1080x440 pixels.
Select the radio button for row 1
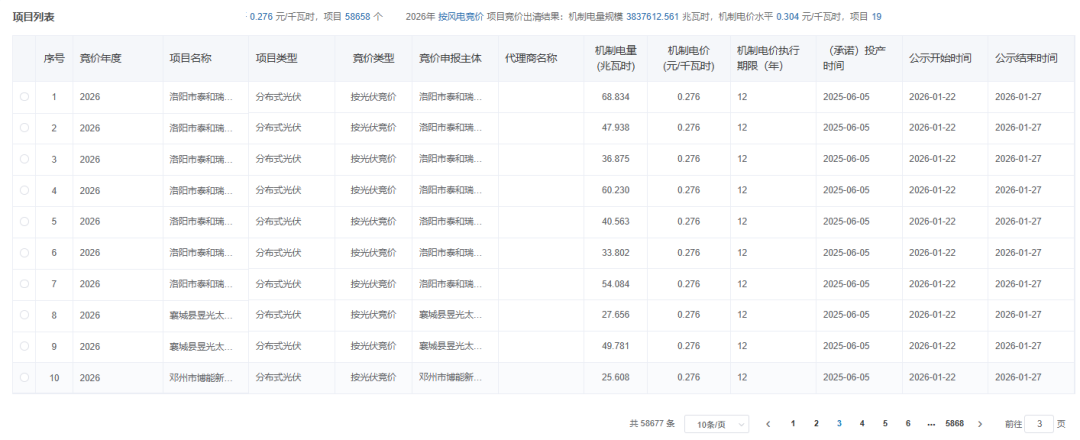tap(24, 97)
